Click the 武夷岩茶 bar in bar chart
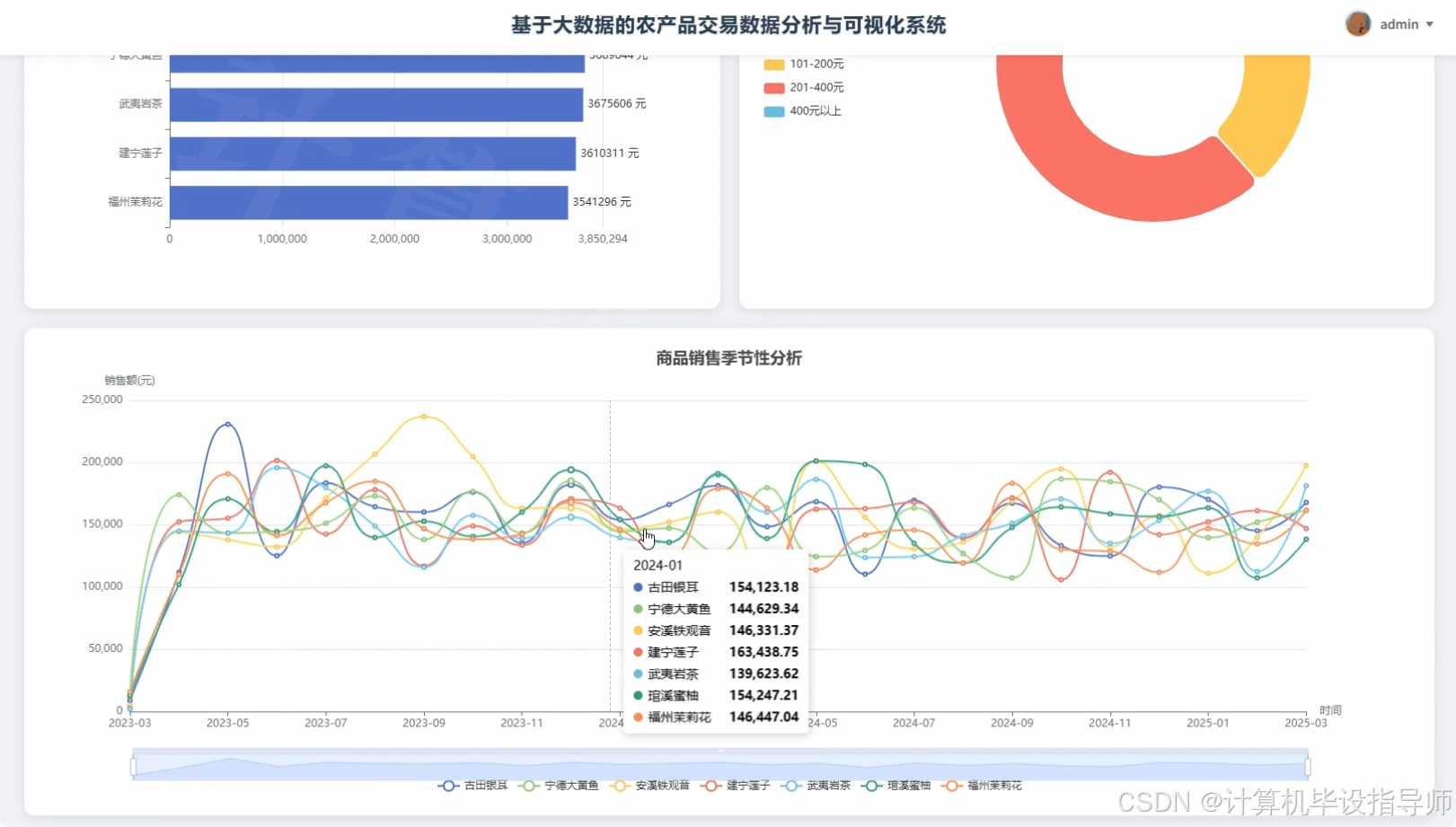 tap(376, 104)
